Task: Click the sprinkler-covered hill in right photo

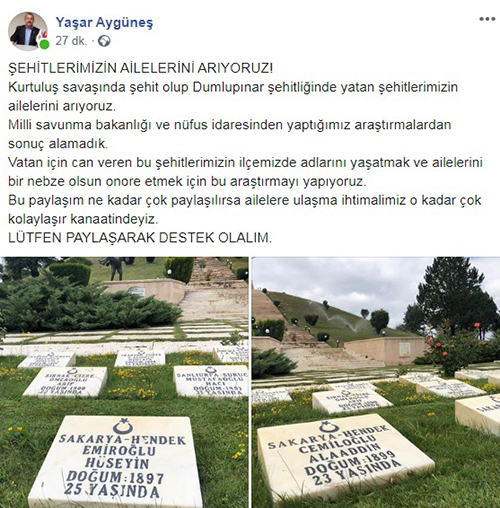Action: pyautogui.click(x=333, y=317)
